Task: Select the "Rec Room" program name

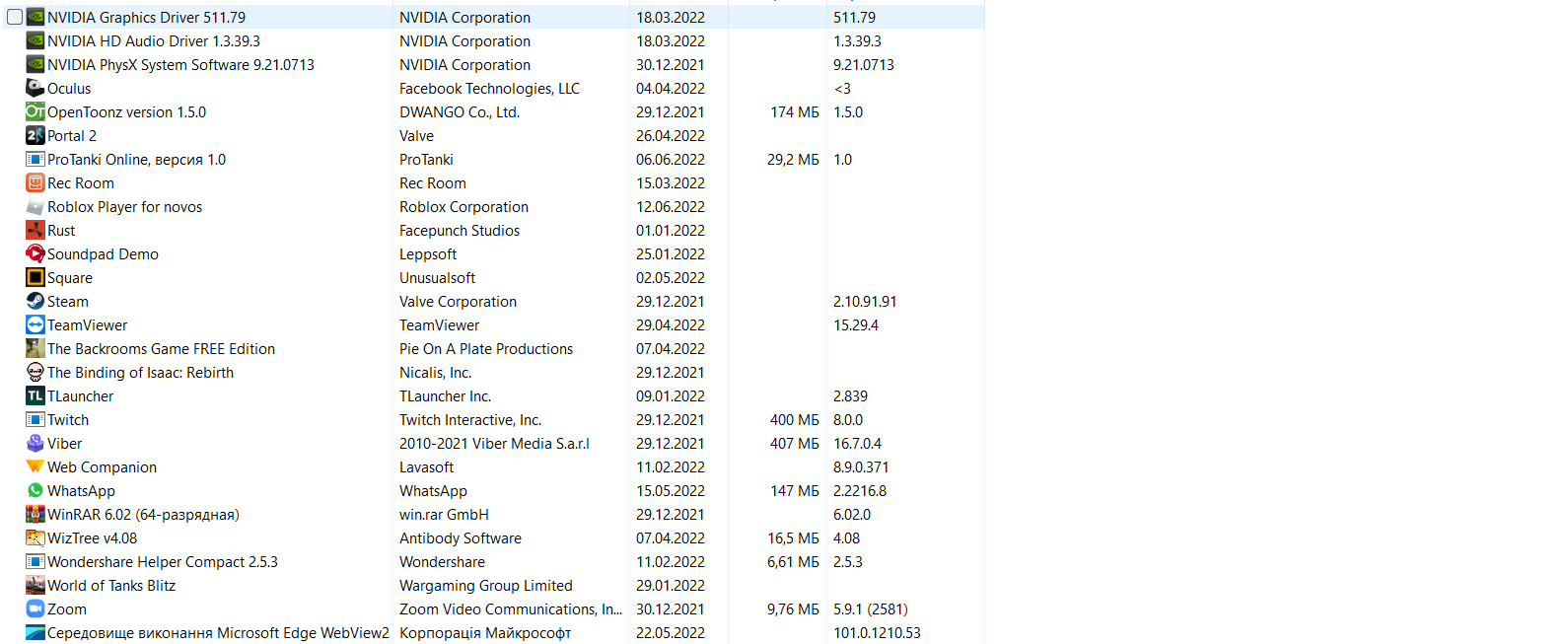Action: click(x=81, y=183)
